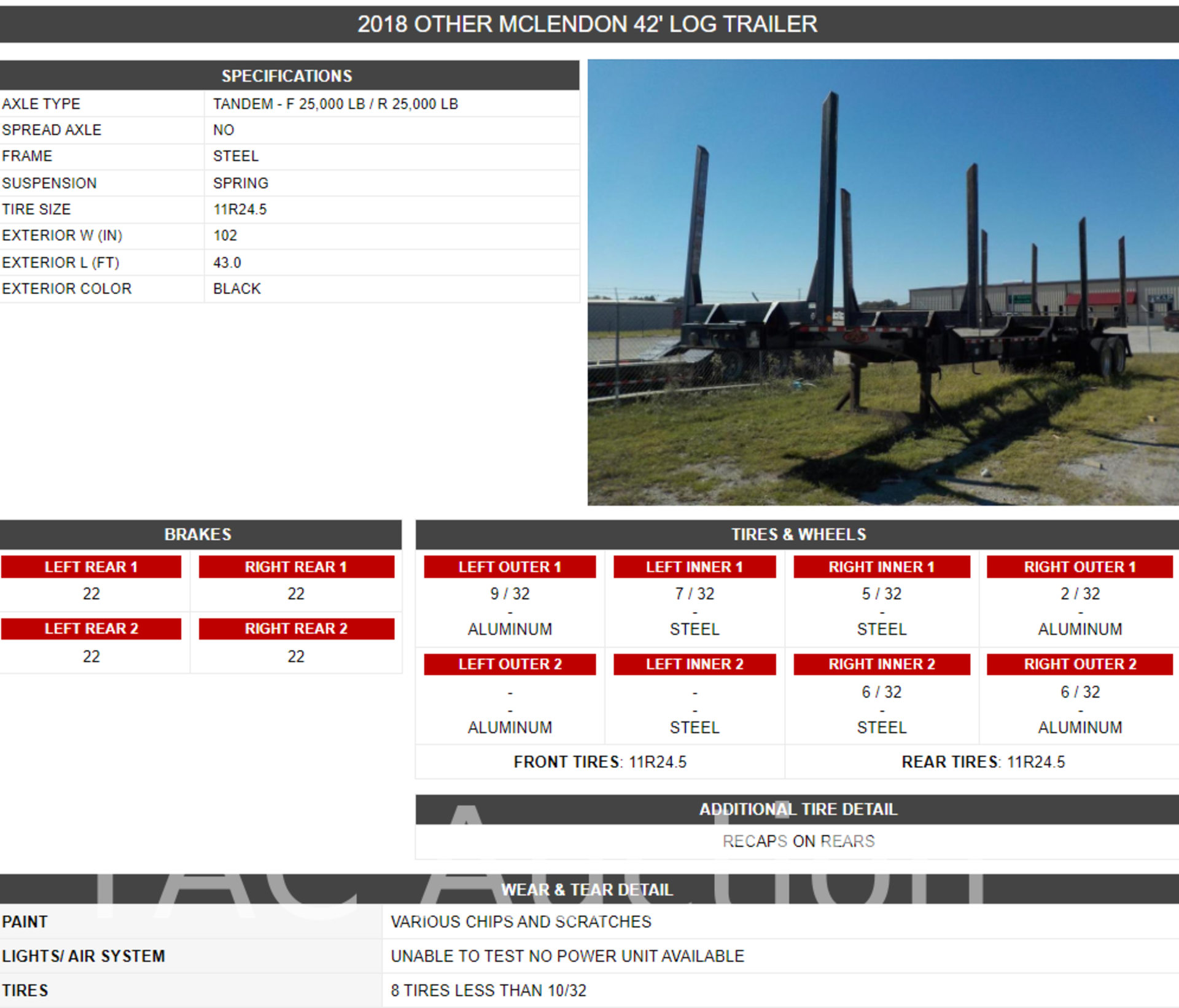Select UNABLE TO TEST NO POWER UNIT text
Image resolution: width=1179 pixels, height=1008 pixels.
[567, 956]
